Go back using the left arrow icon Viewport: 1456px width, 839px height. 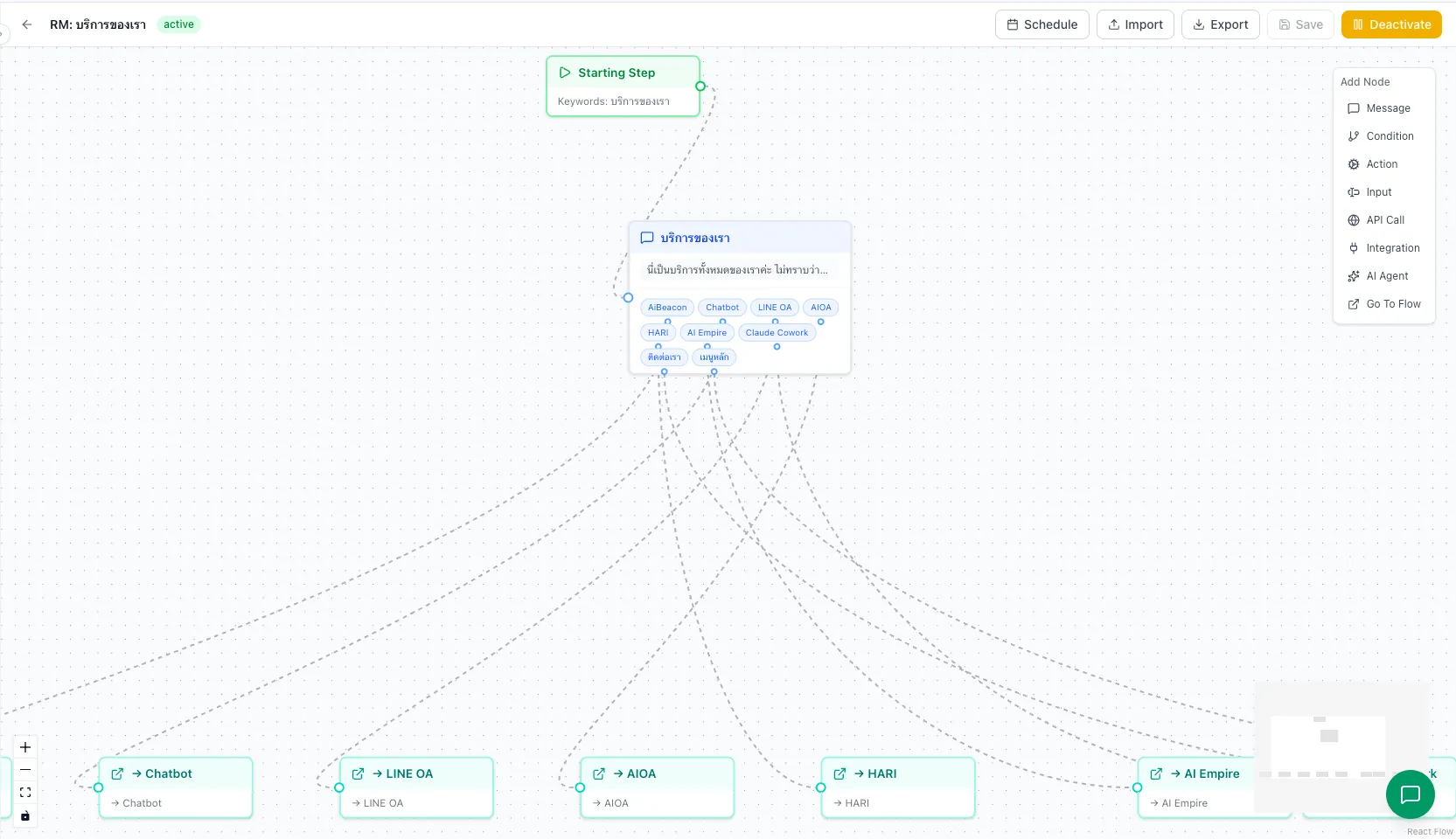[x=26, y=24]
